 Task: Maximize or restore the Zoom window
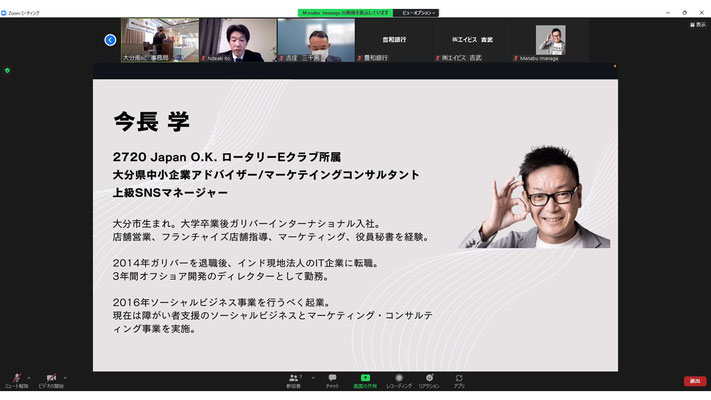[x=684, y=13]
